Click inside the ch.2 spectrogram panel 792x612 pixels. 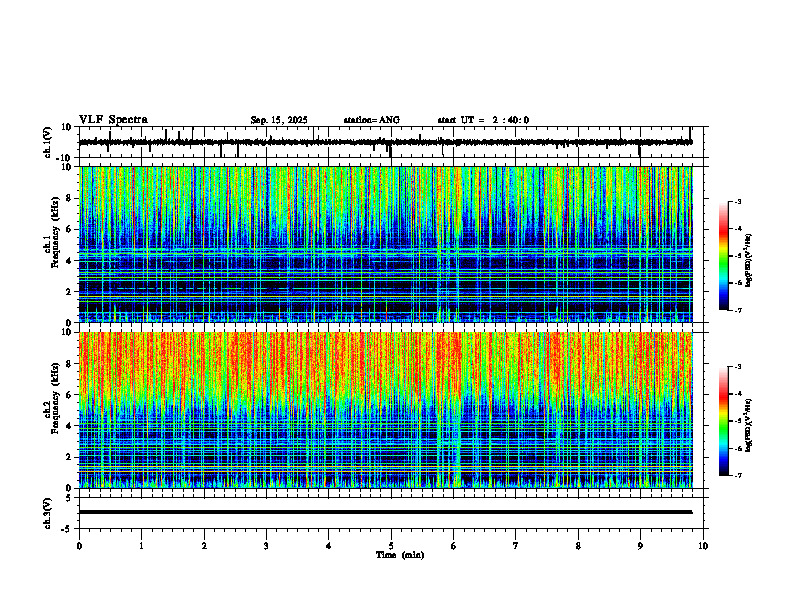[x=385, y=410]
